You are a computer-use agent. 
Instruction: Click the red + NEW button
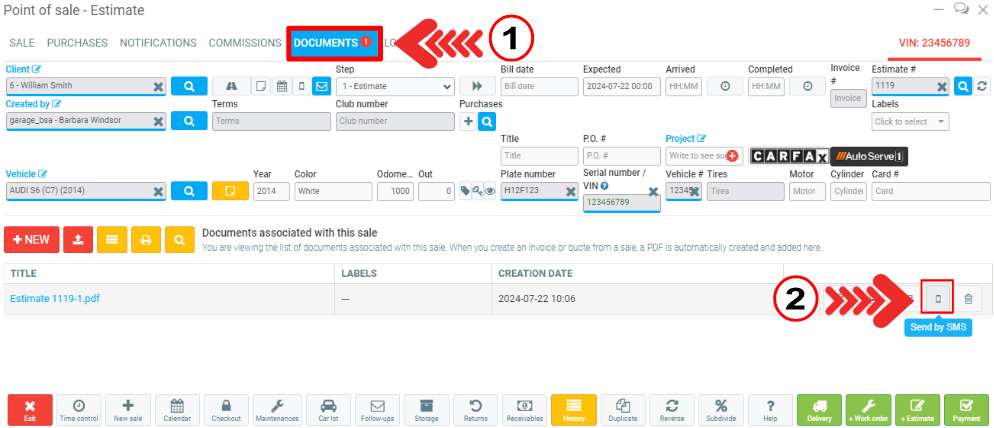click(31, 240)
